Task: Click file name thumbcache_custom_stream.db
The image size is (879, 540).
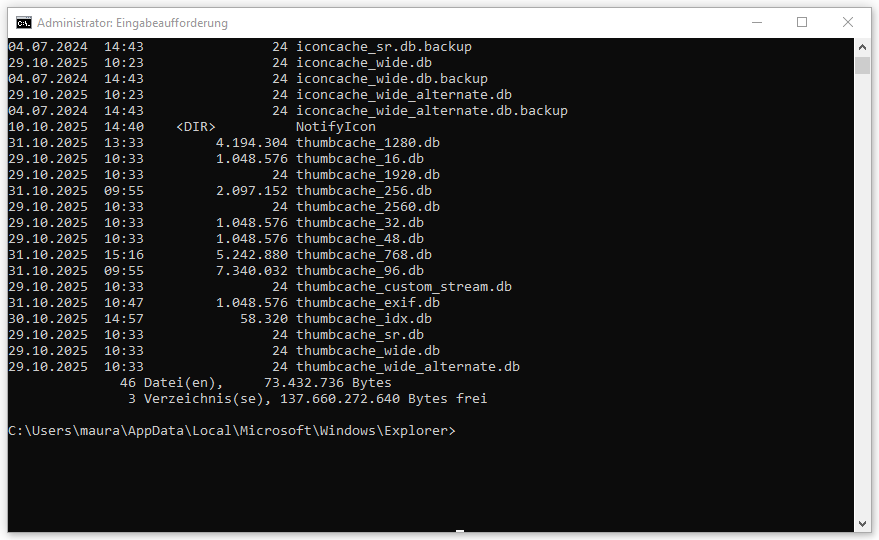Action: point(404,287)
